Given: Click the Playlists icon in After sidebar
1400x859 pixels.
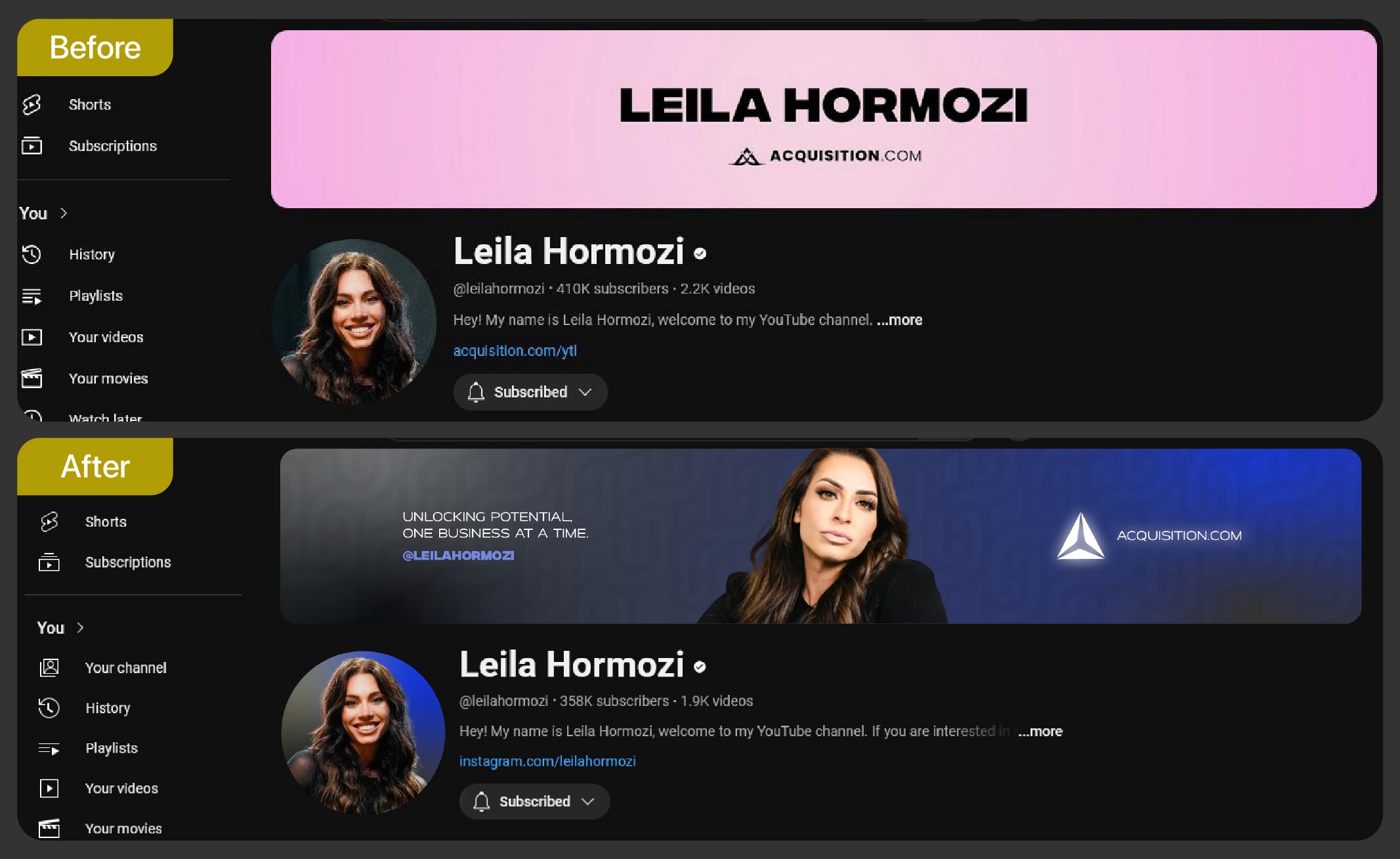Looking at the screenshot, I should pos(49,749).
